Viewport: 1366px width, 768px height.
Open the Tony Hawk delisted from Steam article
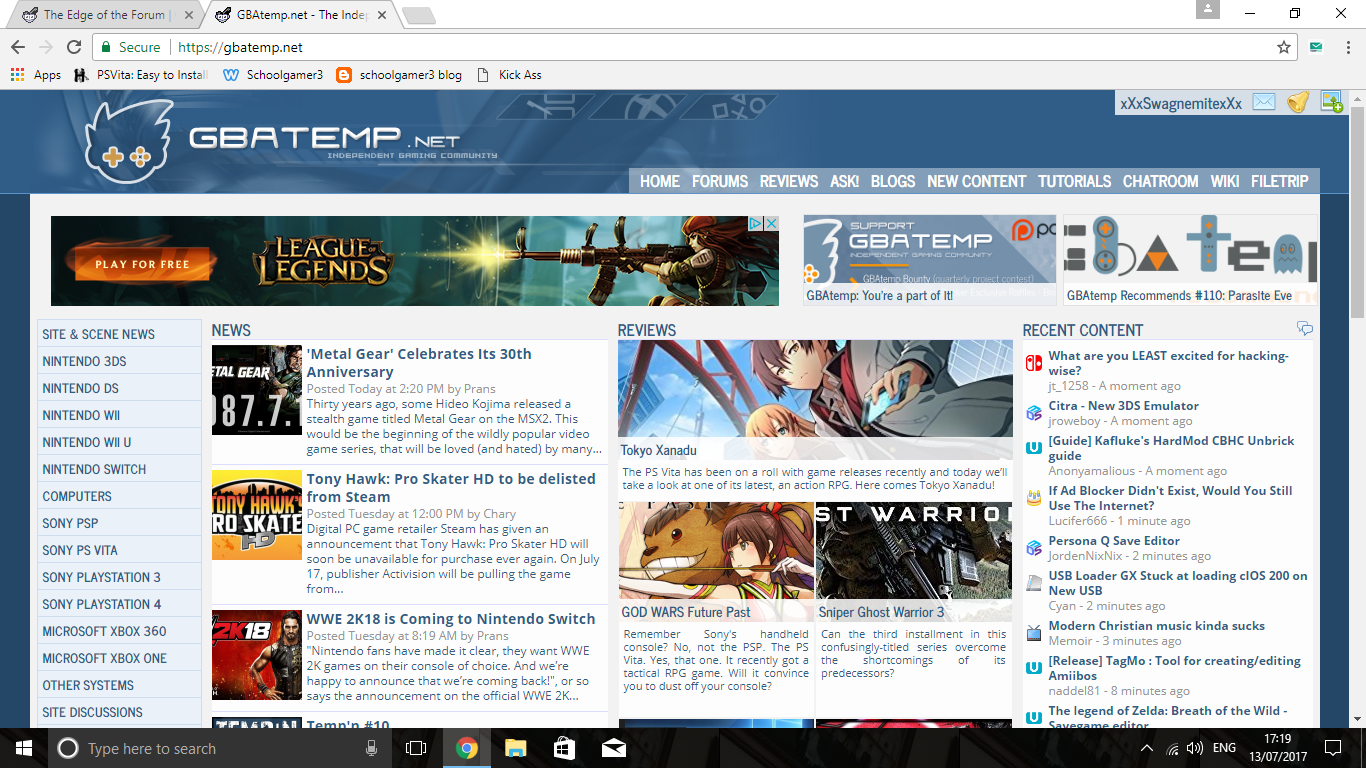click(451, 488)
